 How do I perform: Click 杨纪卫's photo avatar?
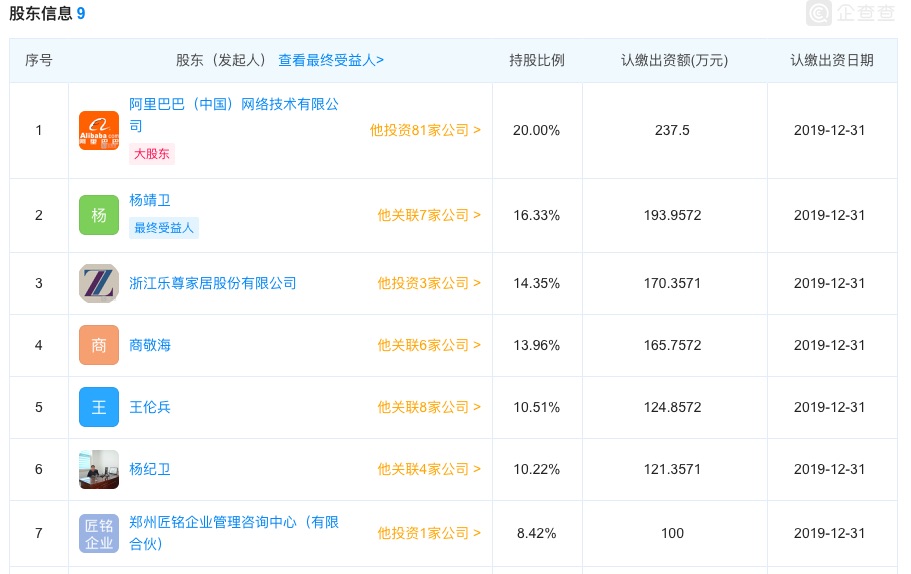(99, 469)
